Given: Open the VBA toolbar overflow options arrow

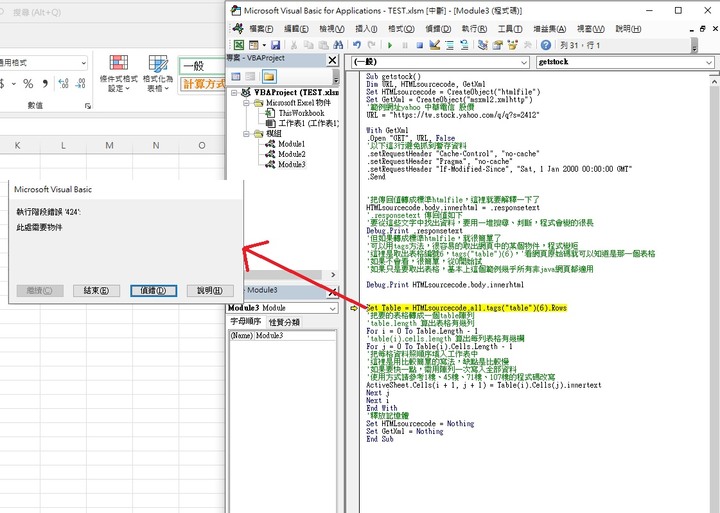Looking at the screenshot, I should [694, 47].
